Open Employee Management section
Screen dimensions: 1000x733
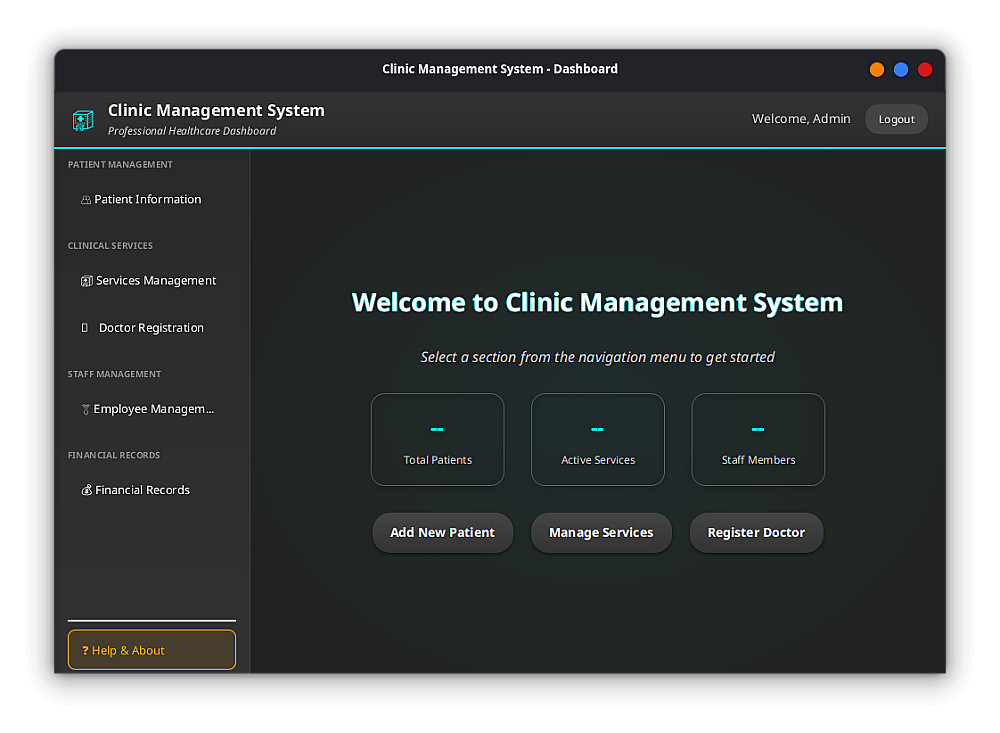152,409
